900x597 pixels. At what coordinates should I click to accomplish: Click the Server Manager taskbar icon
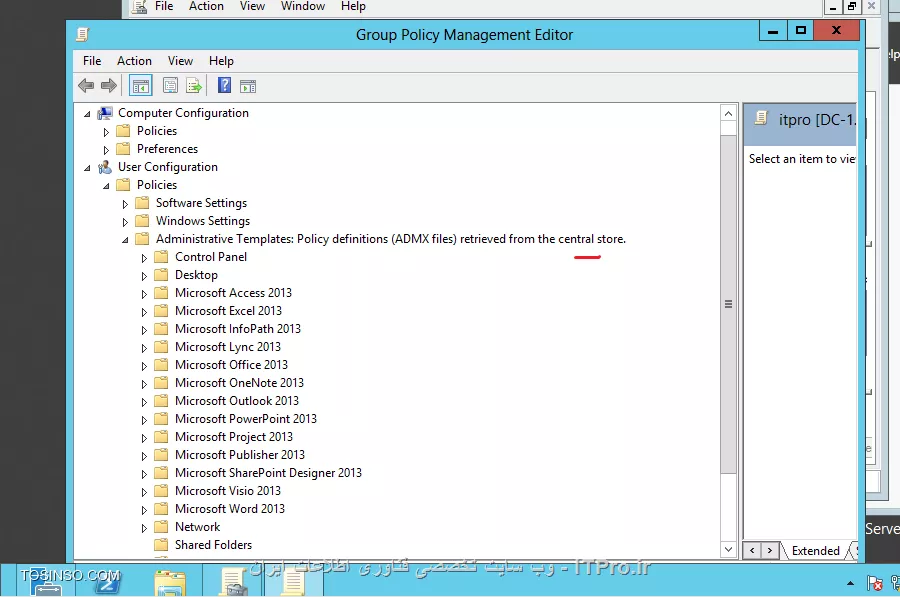point(46,583)
